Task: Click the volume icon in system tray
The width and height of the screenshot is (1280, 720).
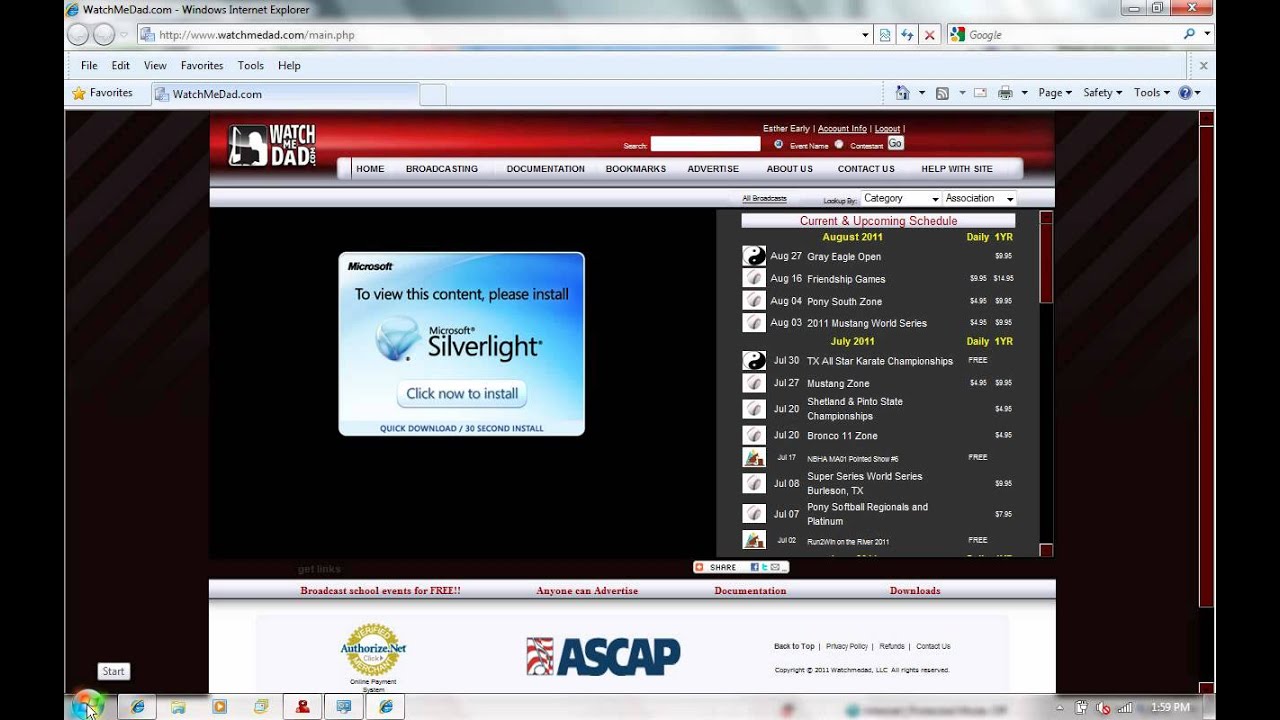Action: [x=1103, y=707]
